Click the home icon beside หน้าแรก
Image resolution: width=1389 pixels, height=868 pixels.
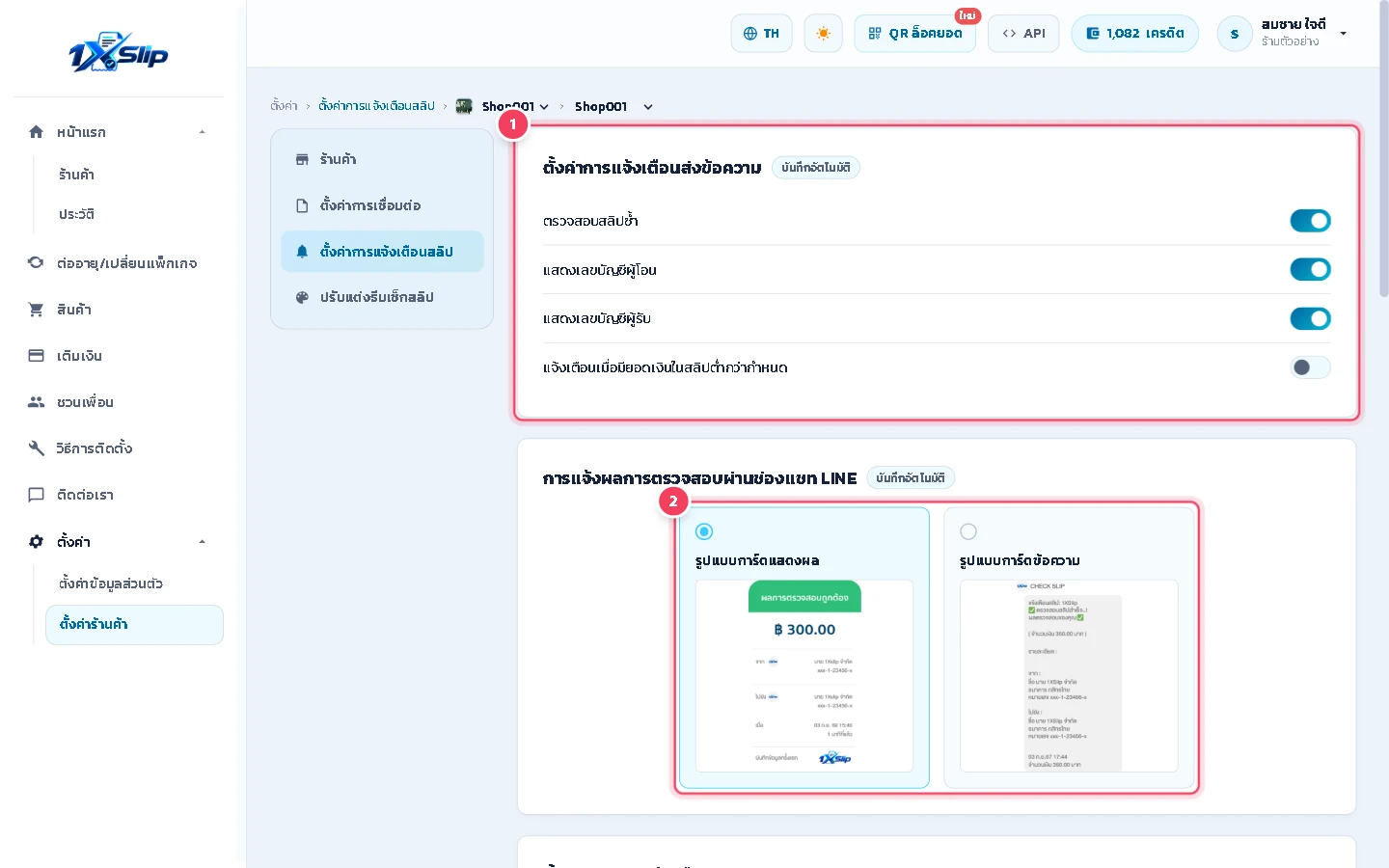click(36, 132)
